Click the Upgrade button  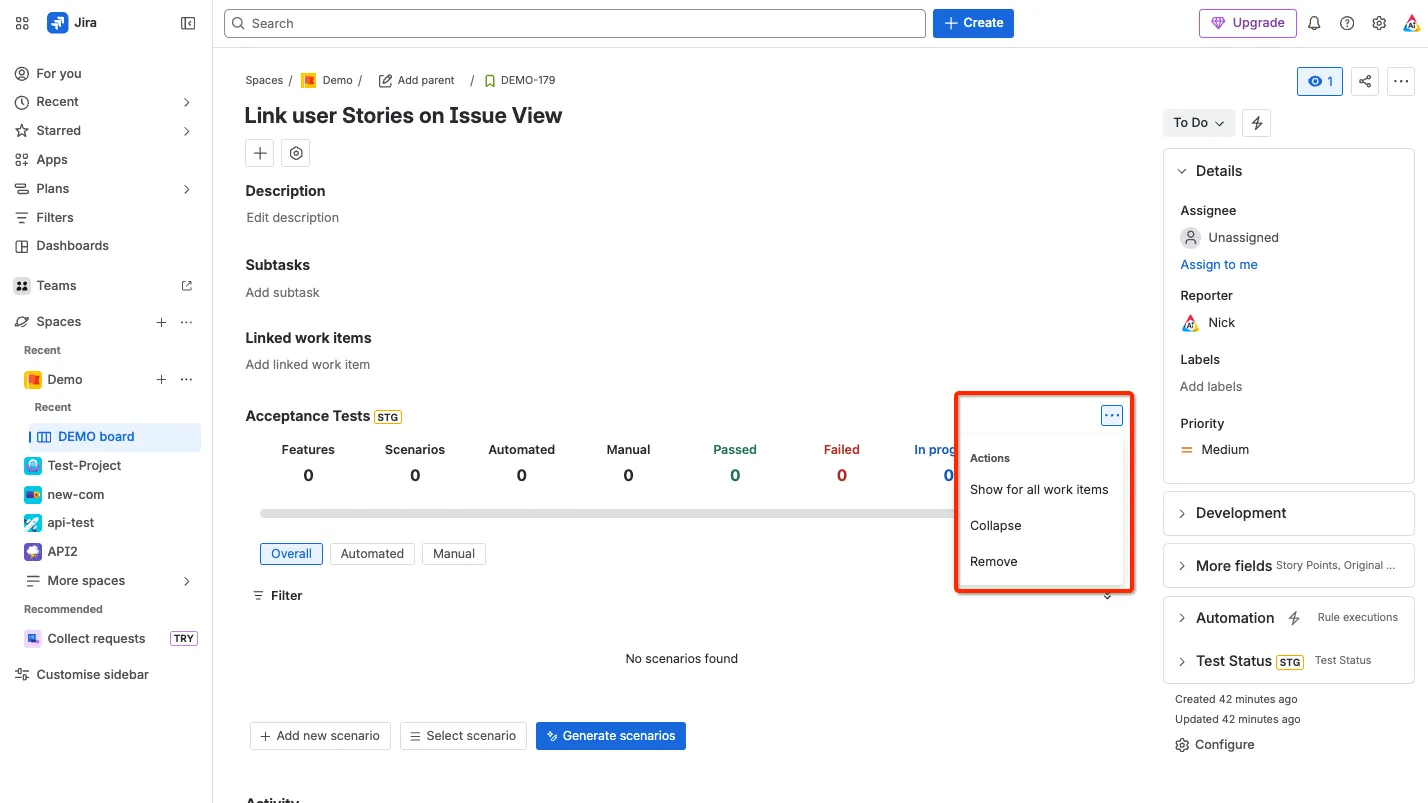[1248, 23]
